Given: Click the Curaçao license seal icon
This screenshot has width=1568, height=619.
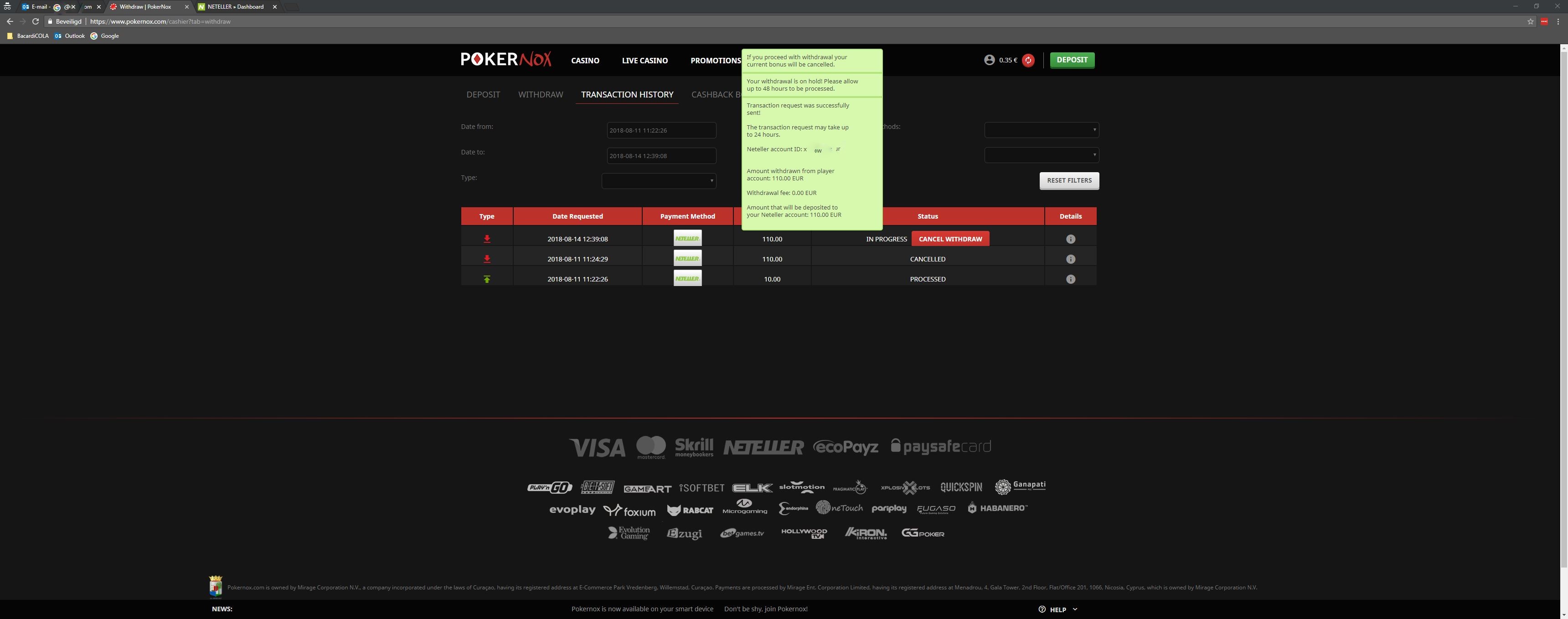Looking at the screenshot, I should point(216,586).
